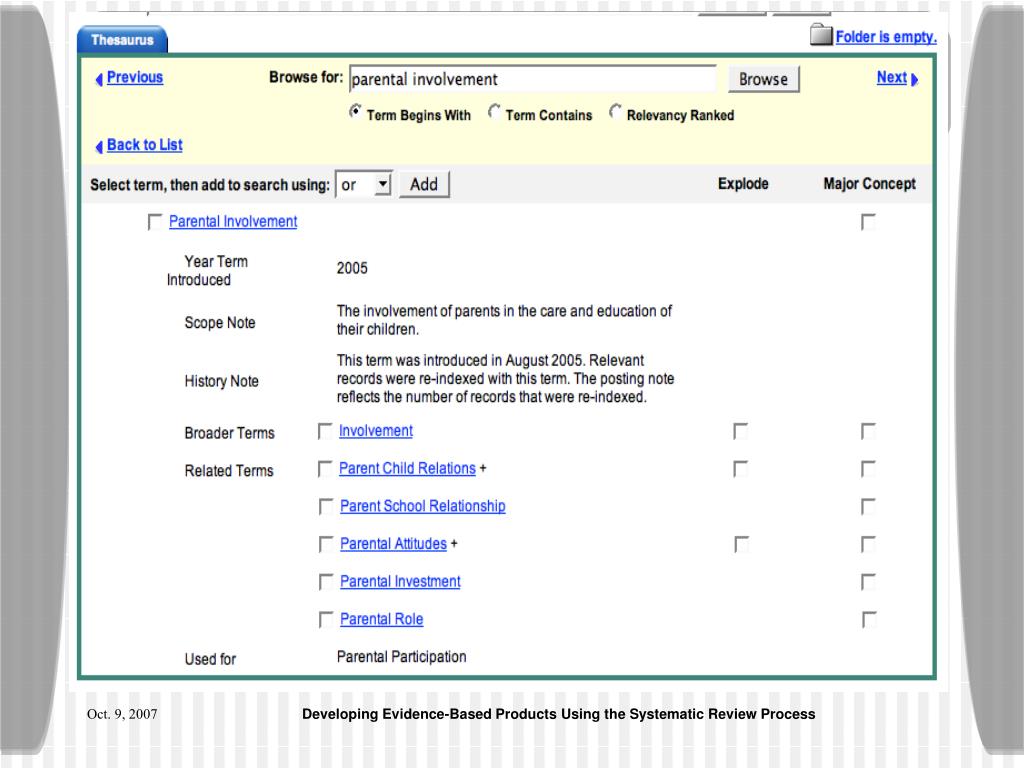This screenshot has width=1024, height=768.
Task: Select Term Contains radio button
Action: (494, 112)
